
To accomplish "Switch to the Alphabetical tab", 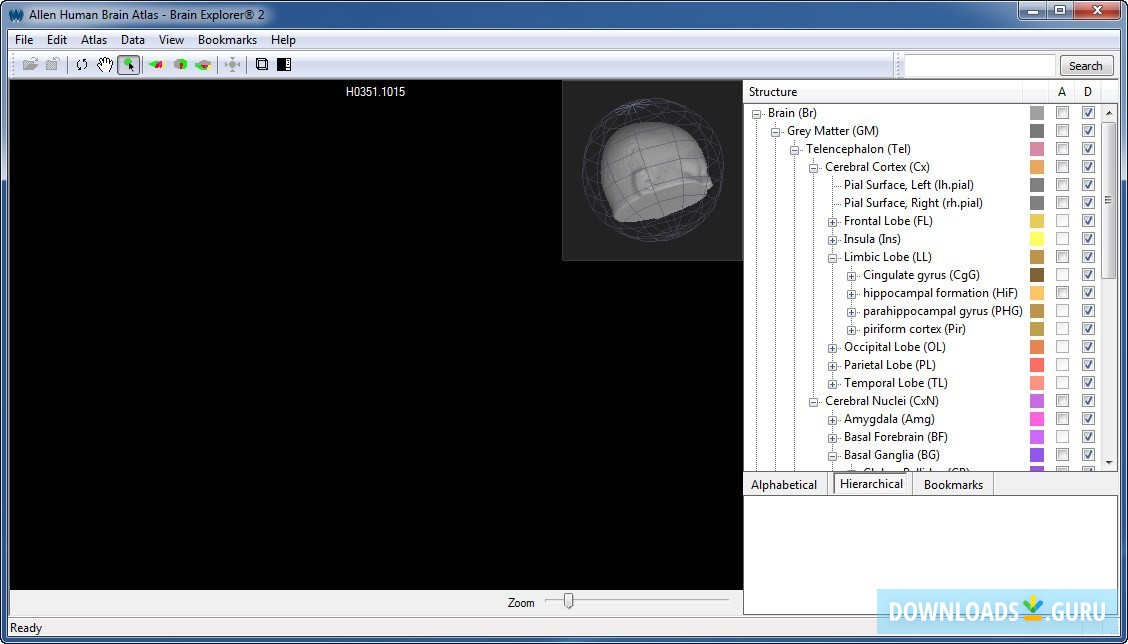I will tap(784, 485).
